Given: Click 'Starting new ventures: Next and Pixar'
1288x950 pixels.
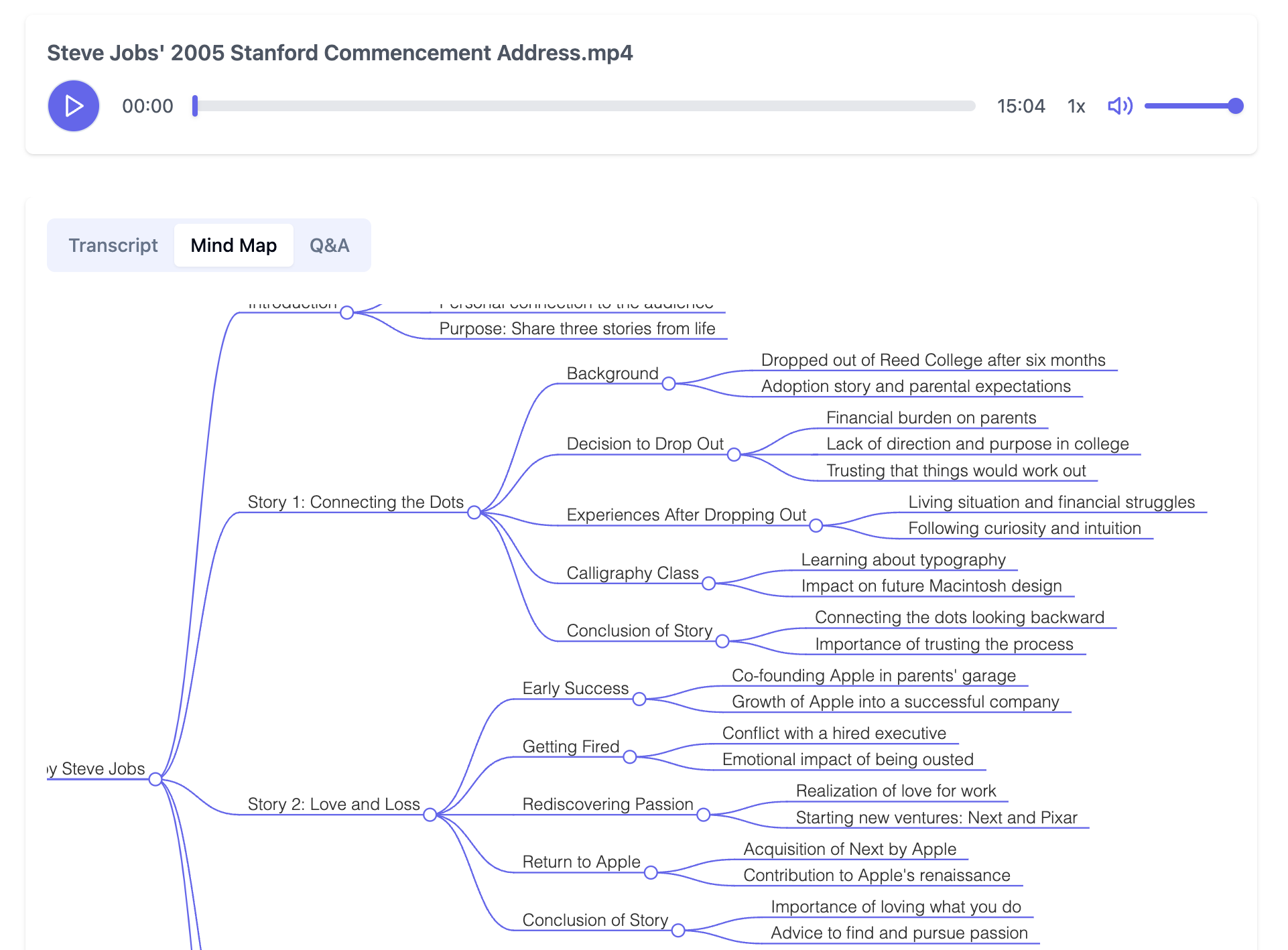Looking at the screenshot, I should click(x=936, y=817).
